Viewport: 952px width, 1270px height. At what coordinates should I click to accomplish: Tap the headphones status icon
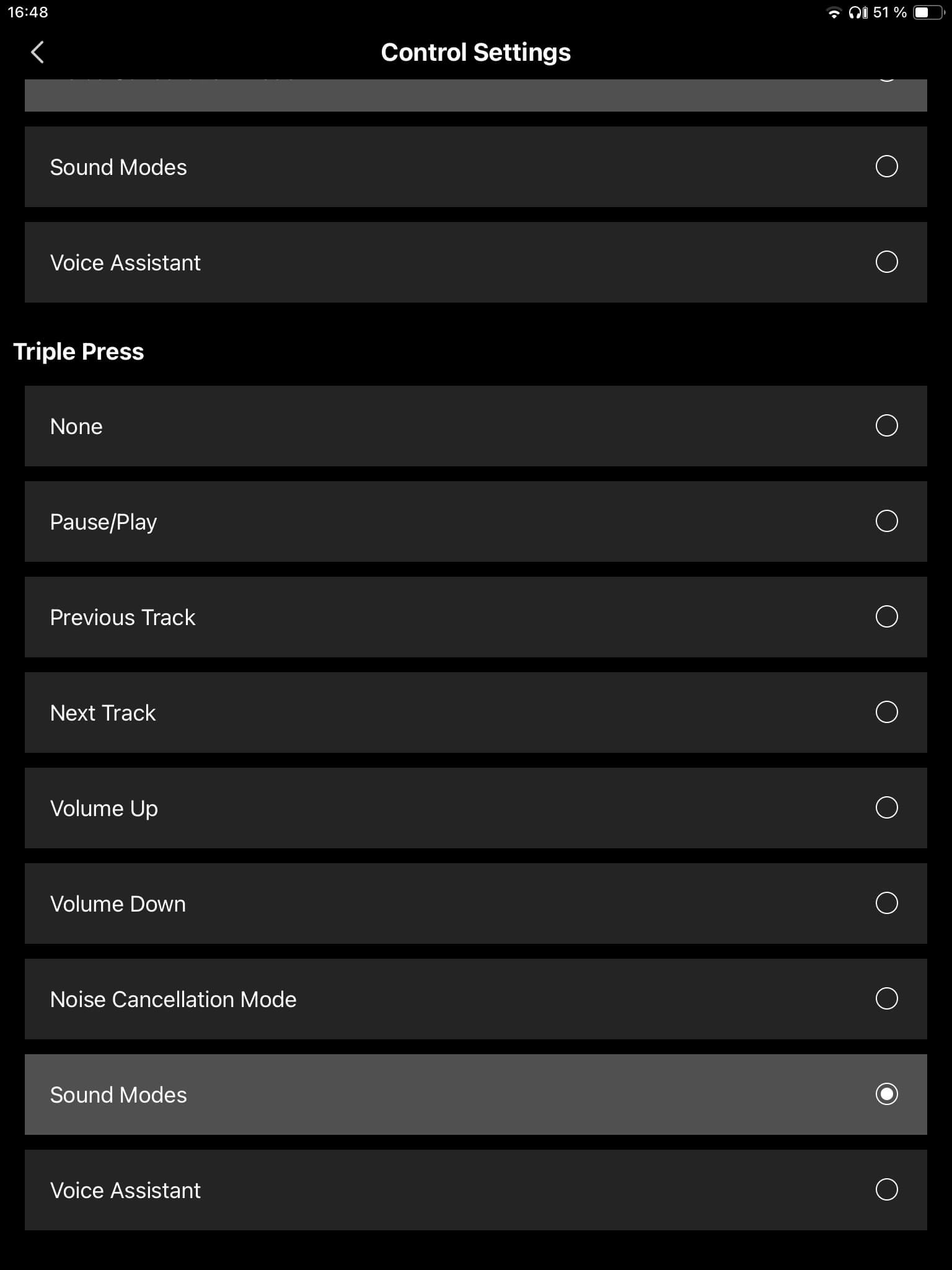(858, 13)
